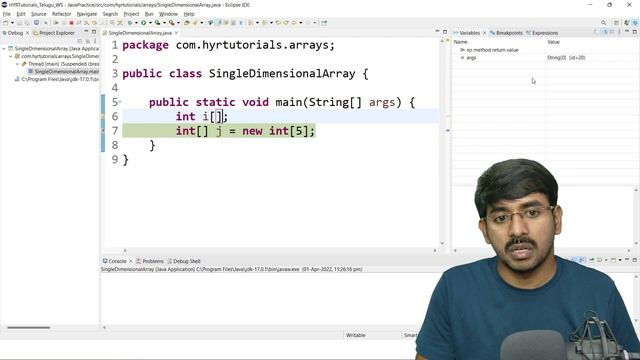Select SingleDimensionalArray.main stack frame
The height and width of the screenshot is (360, 640).
64,71
